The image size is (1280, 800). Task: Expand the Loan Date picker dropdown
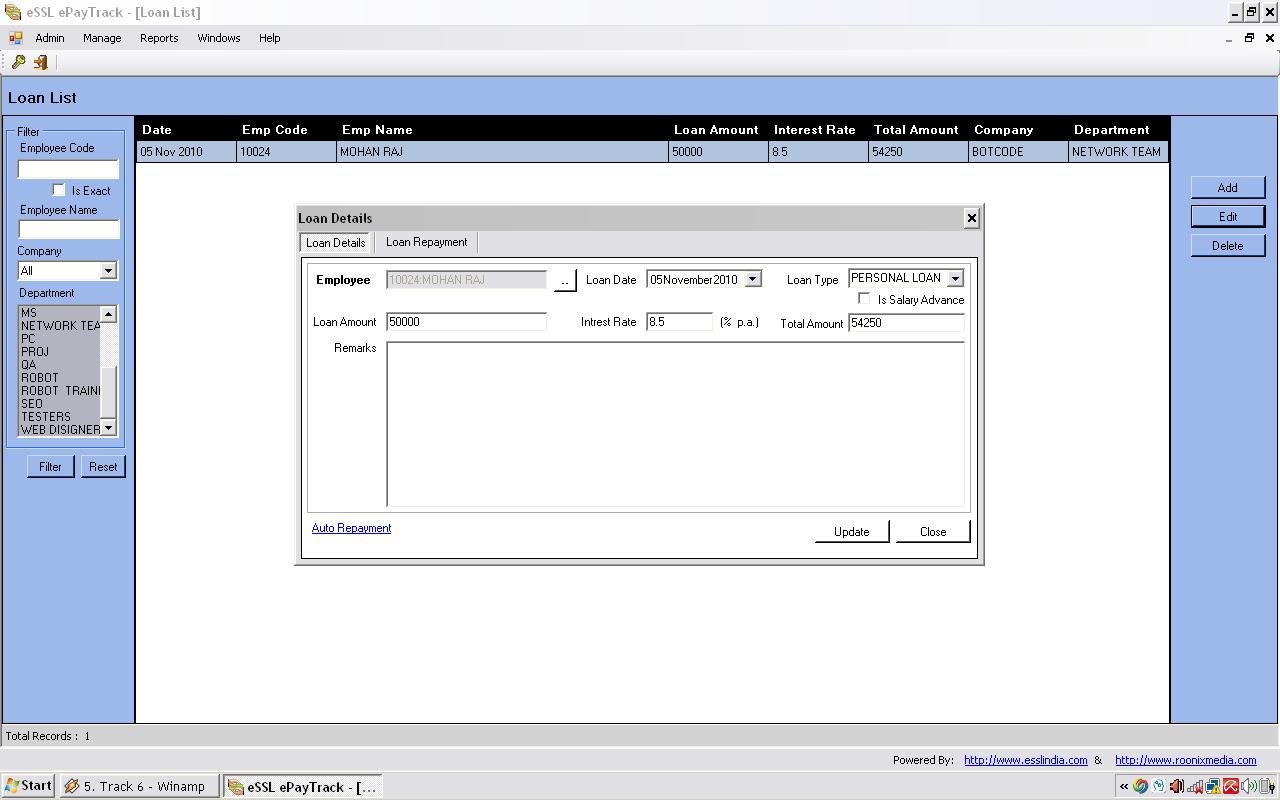[753, 280]
